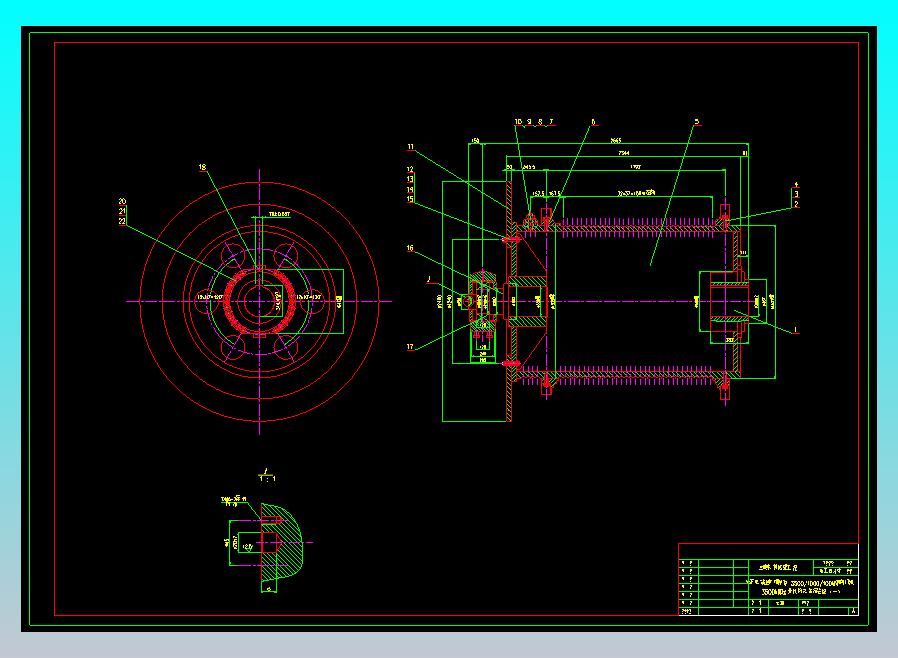Select part callout number 12
The image size is (898, 658).
pyautogui.click(x=410, y=170)
